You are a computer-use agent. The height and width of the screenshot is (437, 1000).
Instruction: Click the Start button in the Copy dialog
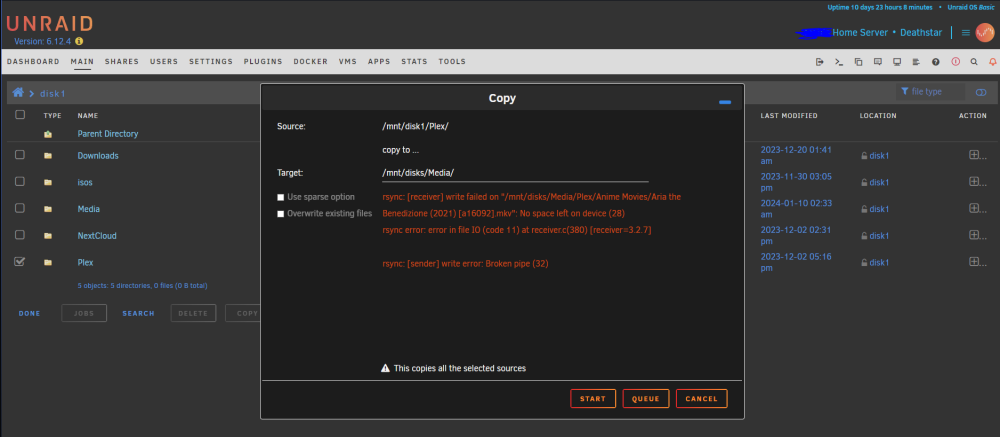coord(593,399)
